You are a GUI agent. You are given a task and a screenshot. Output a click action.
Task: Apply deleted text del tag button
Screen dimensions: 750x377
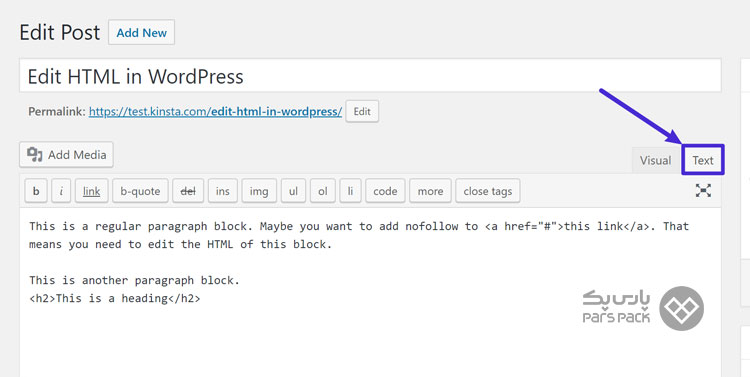tap(188, 191)
